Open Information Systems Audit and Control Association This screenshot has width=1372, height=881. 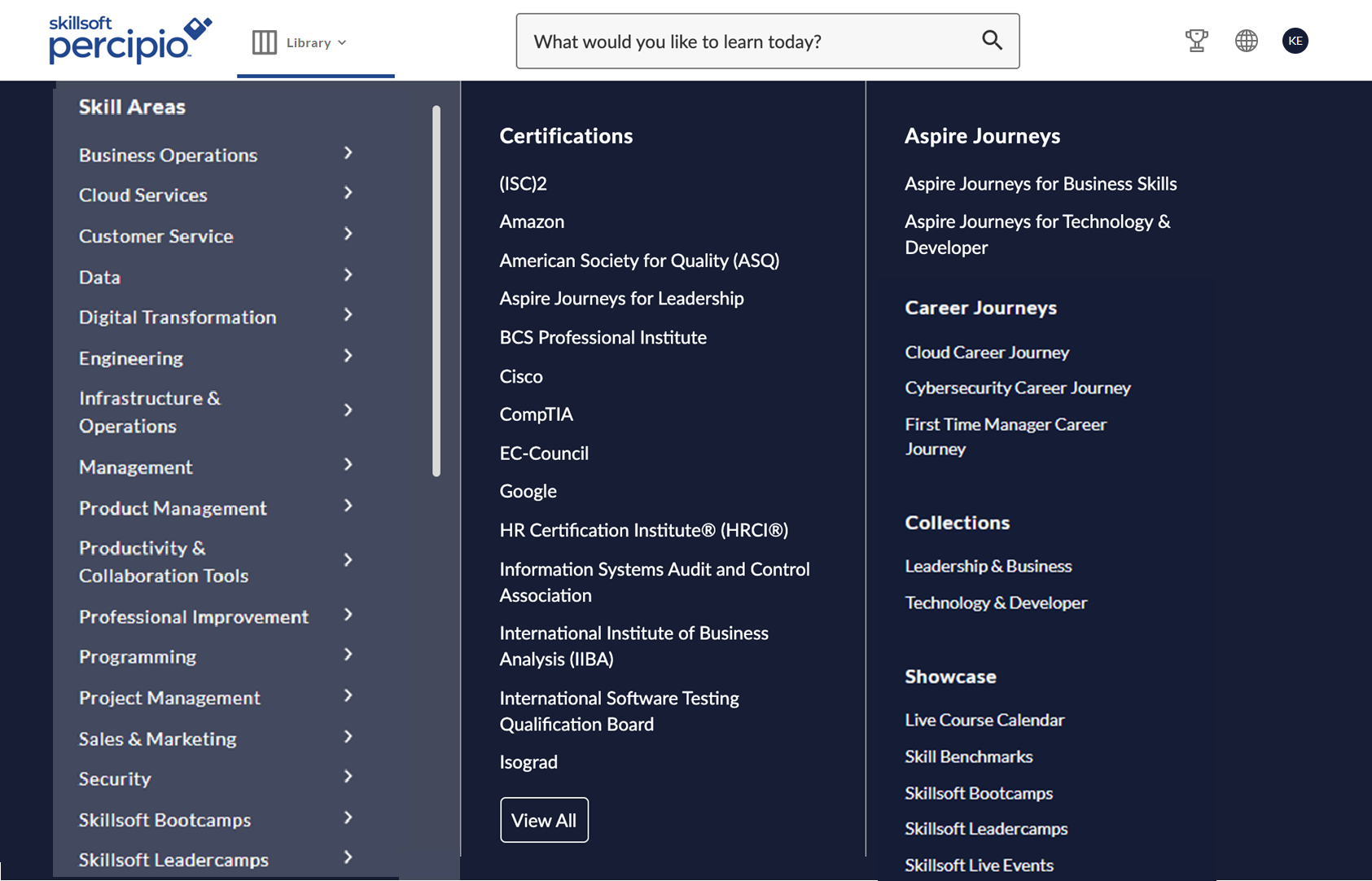click(655, 582)
